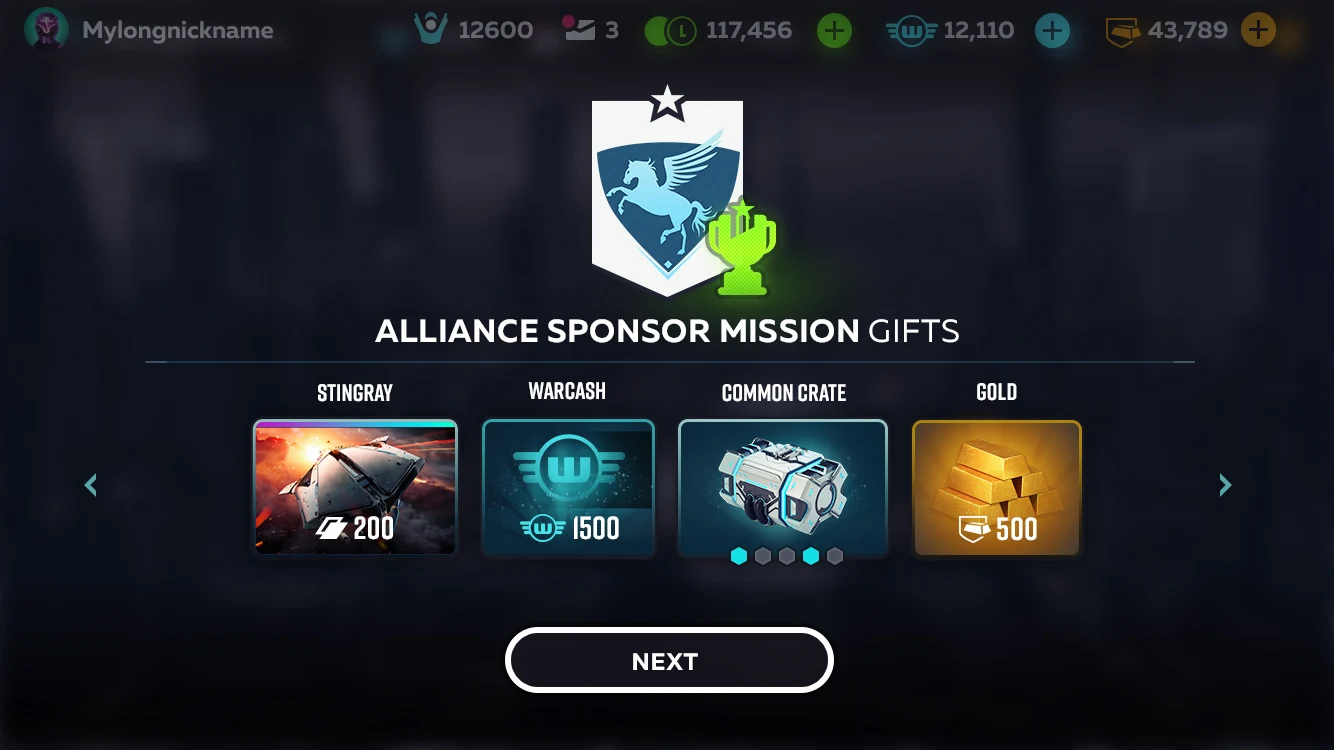Viewport: 1334px width, 750px height.
Task: Click the winged Warcash currency icon in top bar
Action: click(x=911, y=32)
